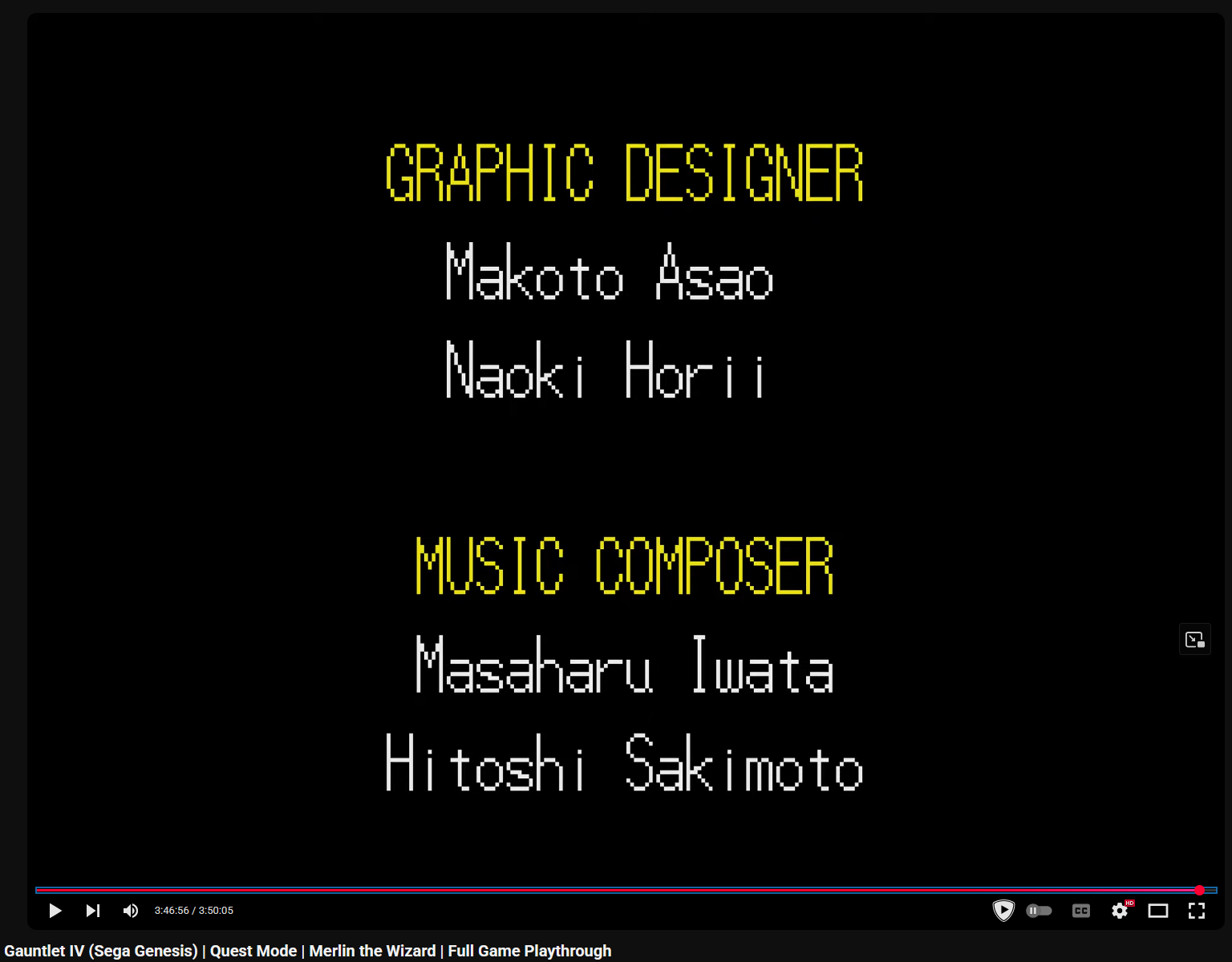The width and height of the screenshot is (1232, 962).
Task: Enter fullscreen mode
Action: tap(1197, 911)
